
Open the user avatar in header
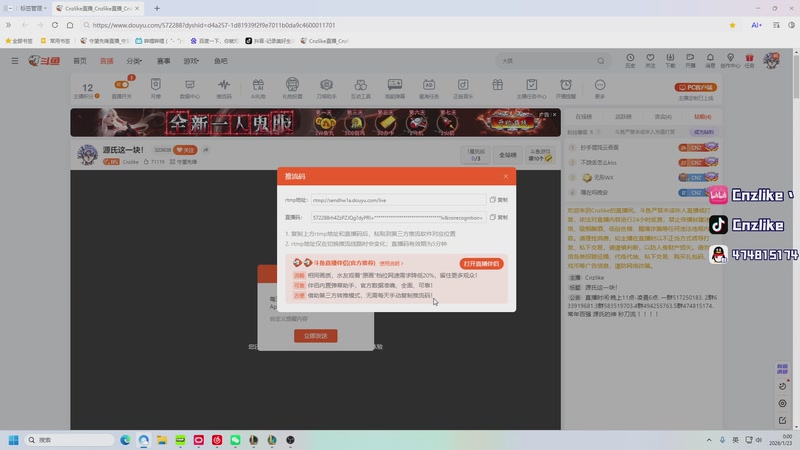click(x=771, y=60)
